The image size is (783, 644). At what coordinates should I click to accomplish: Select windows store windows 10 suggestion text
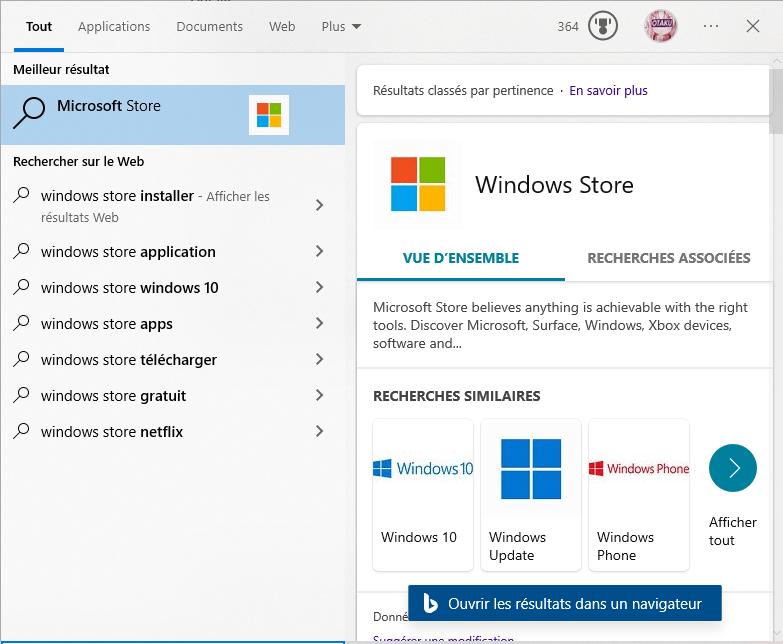[x=130, y=288]
